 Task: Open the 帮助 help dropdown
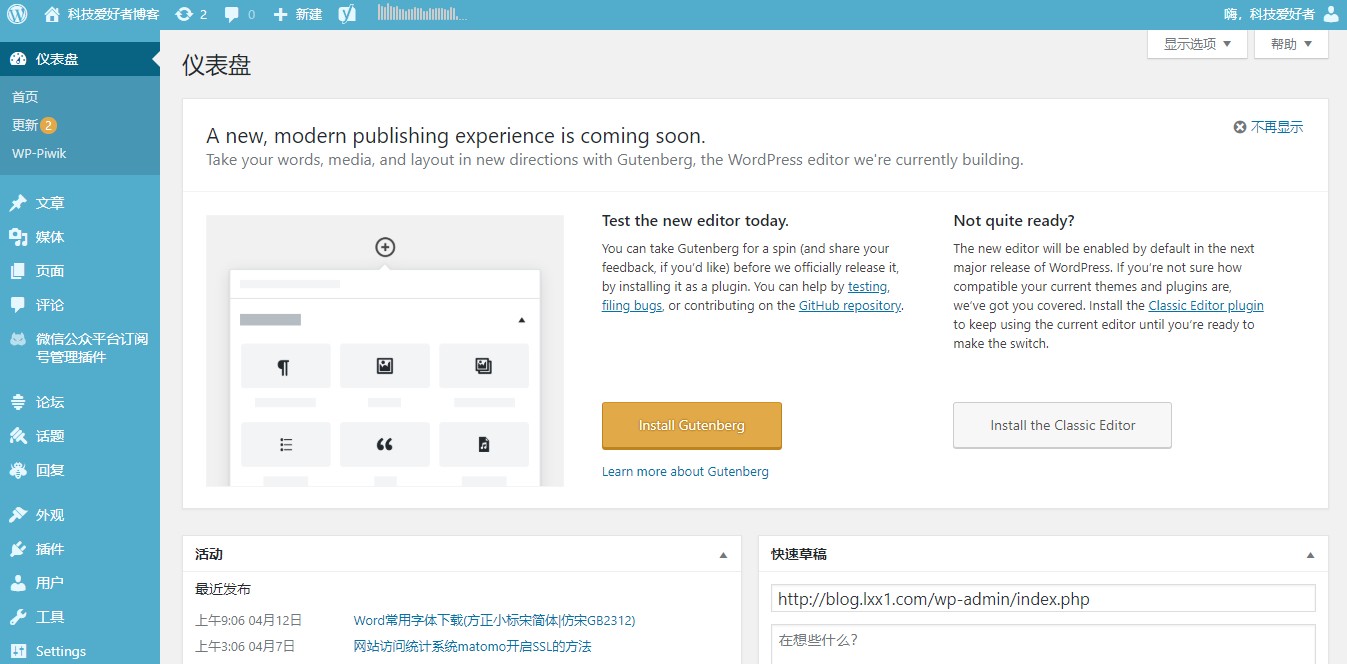click(x=1291, y=44)
